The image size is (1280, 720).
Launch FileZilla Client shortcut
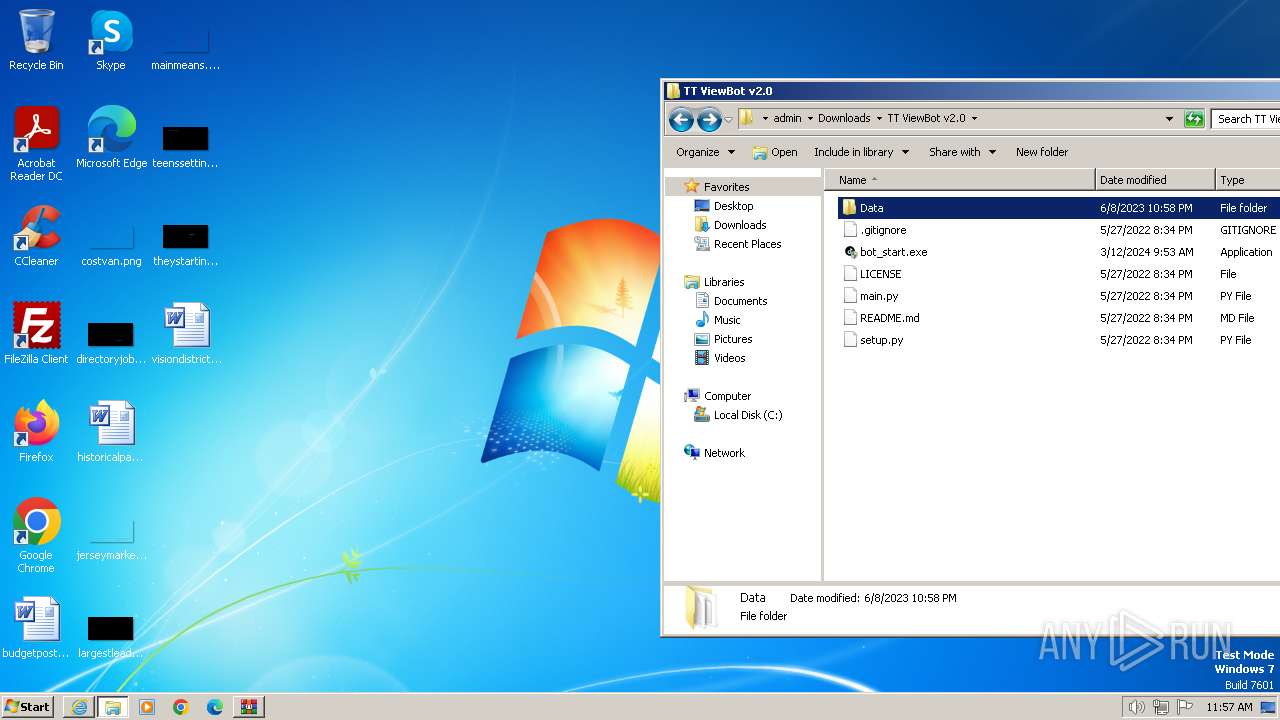(36, 334)
